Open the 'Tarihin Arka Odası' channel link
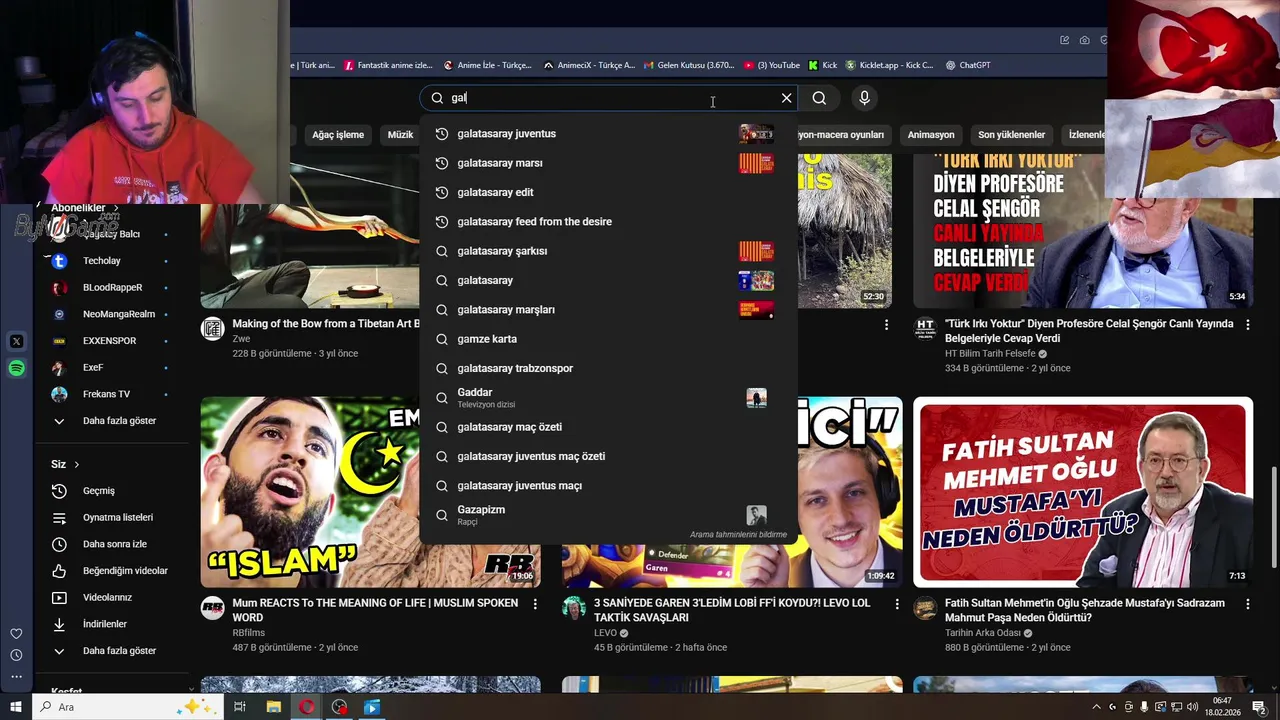This screenshot has height=720, width=1280. coord(983,633)
